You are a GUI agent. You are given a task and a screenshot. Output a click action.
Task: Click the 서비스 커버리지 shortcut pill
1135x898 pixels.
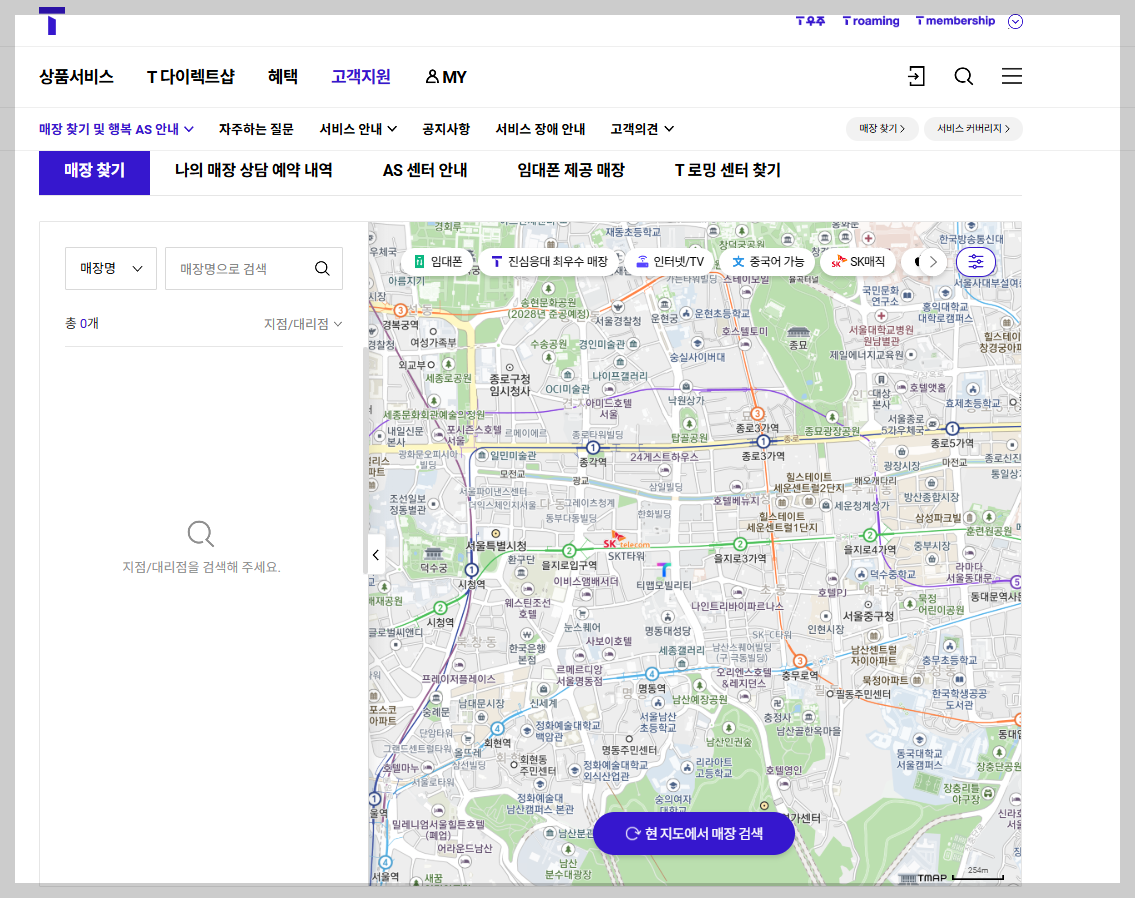click(973, 129)
